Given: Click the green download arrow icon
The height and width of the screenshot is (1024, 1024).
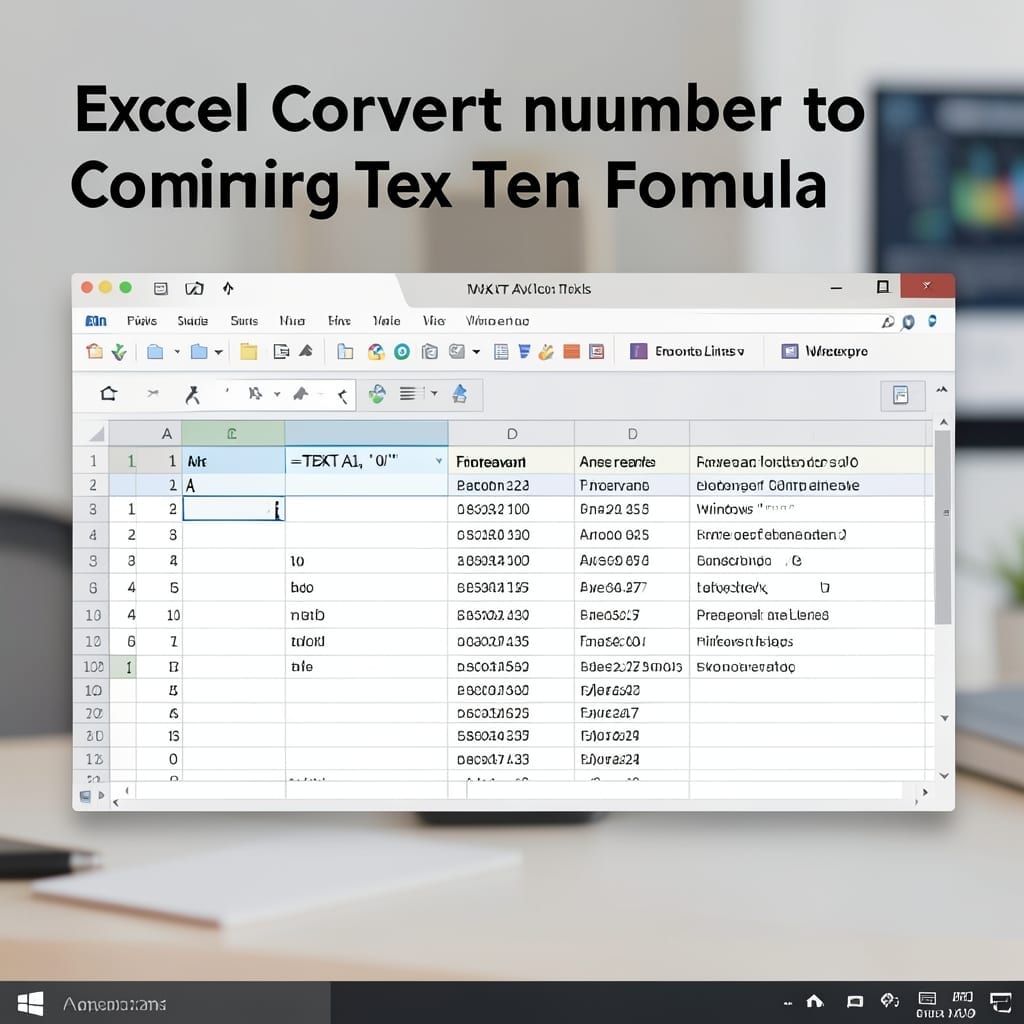Looking at the screenshot, I should [x=119, y=352].
